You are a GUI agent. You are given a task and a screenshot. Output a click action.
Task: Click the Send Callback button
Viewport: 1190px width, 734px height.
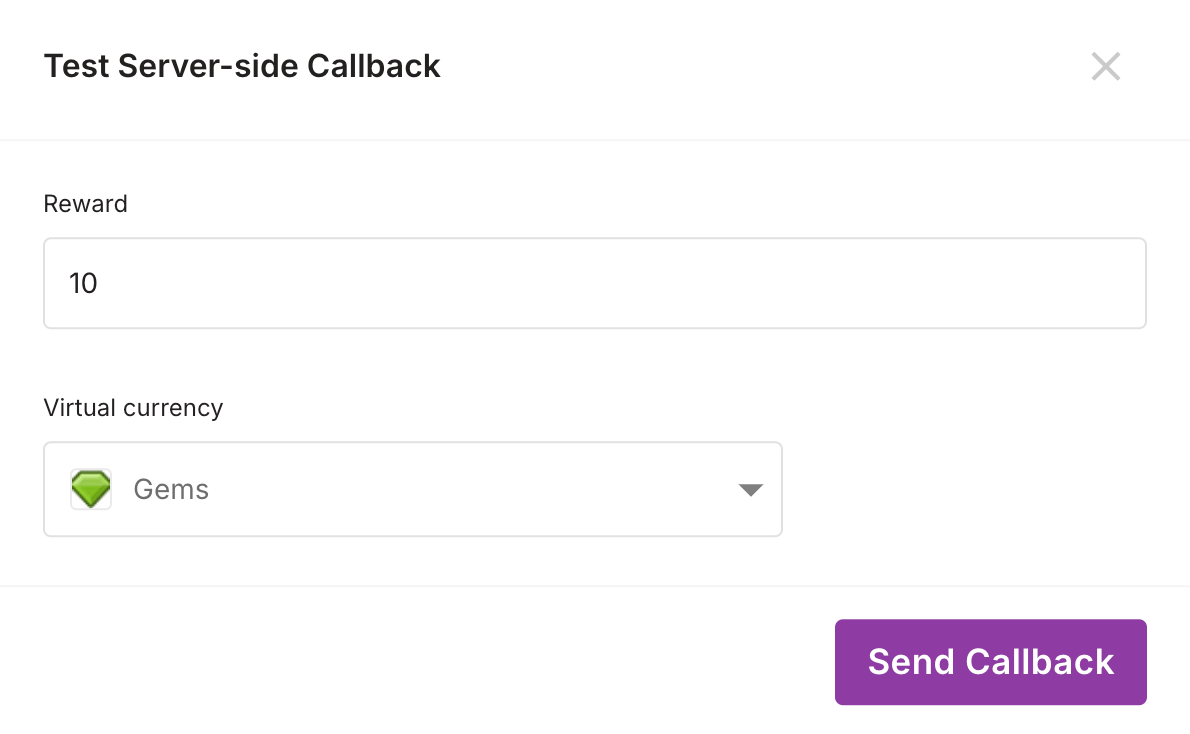(990, 661)
